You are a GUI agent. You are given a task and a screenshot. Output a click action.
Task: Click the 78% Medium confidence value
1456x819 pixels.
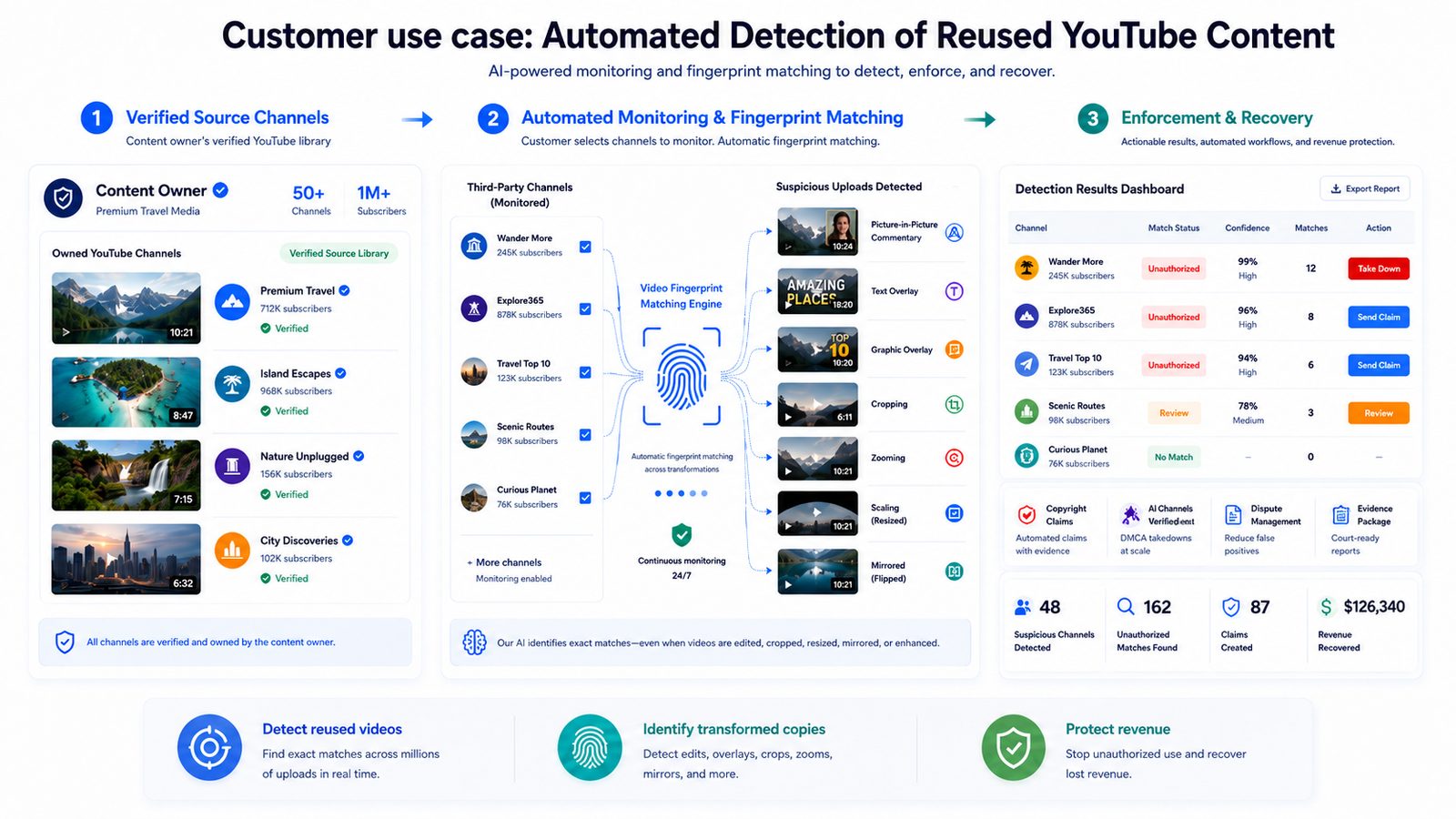(x=1248, y=413)
